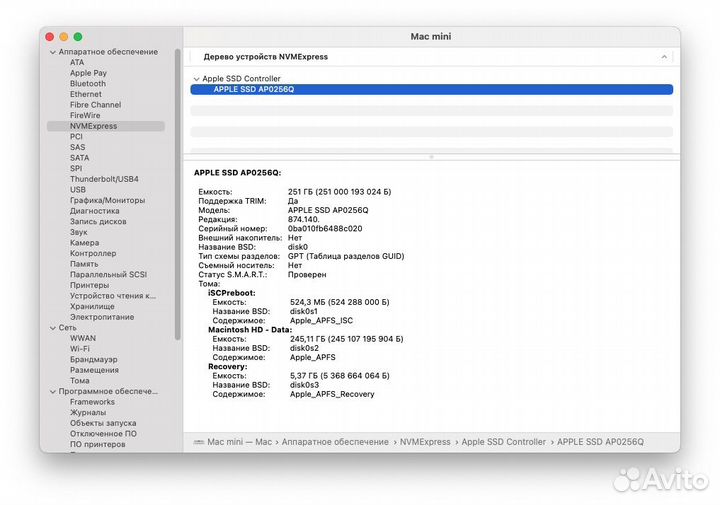Open Apple Pay in the sidebar
The image size is (720, 505).
coord(88,73)
